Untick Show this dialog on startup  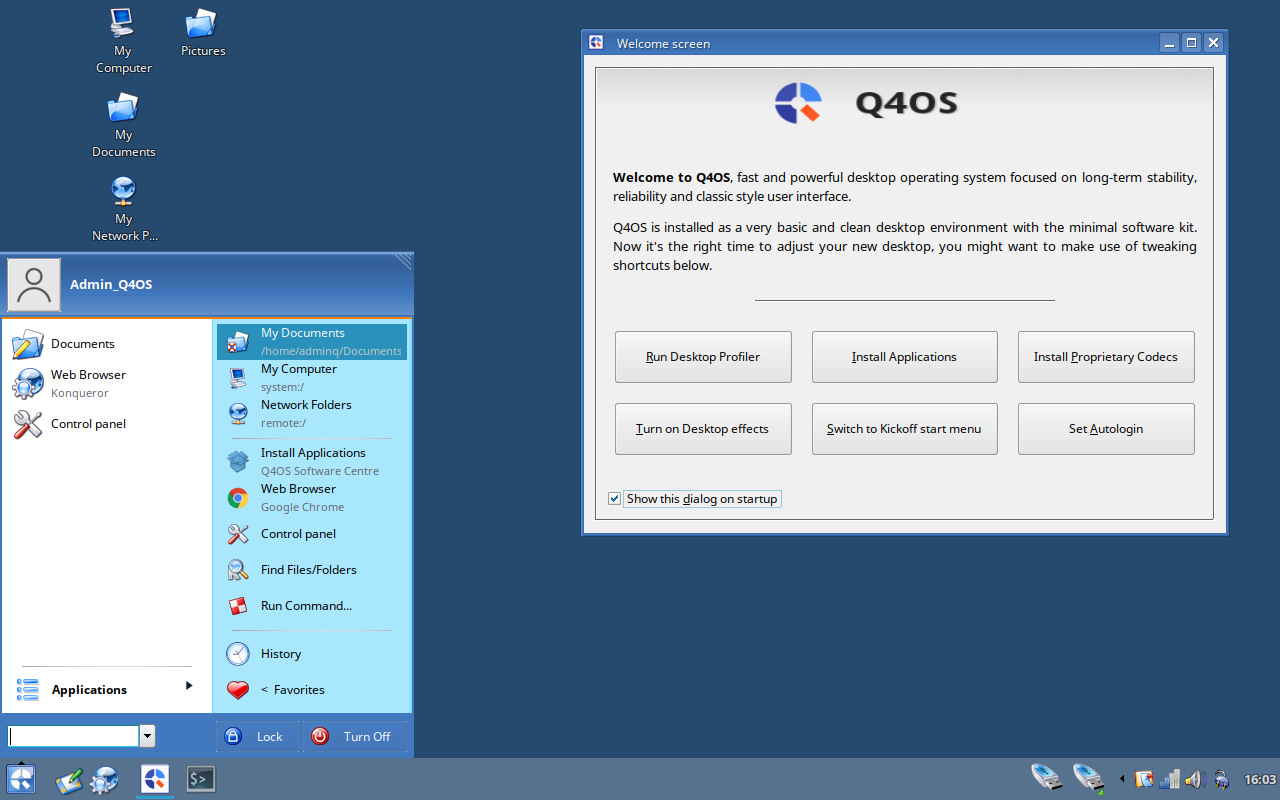(615, 499)
